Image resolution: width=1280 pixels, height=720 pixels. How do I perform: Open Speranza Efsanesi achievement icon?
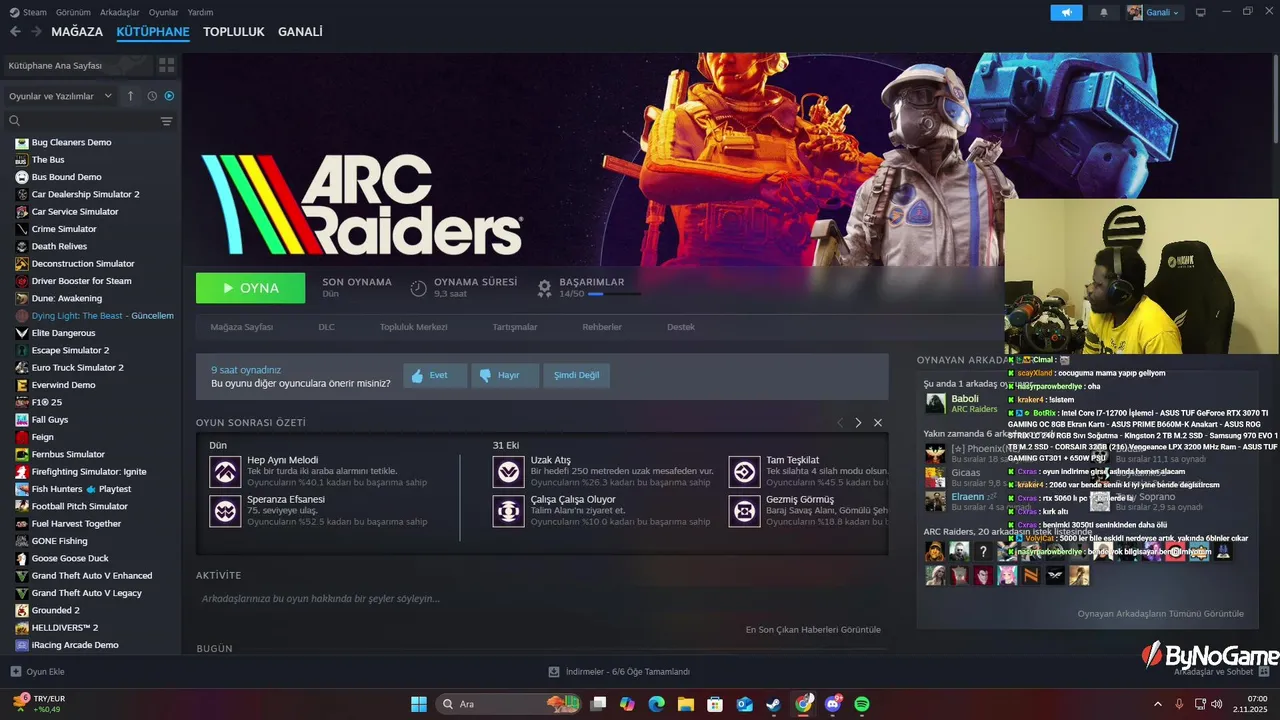tap(225, 510)
